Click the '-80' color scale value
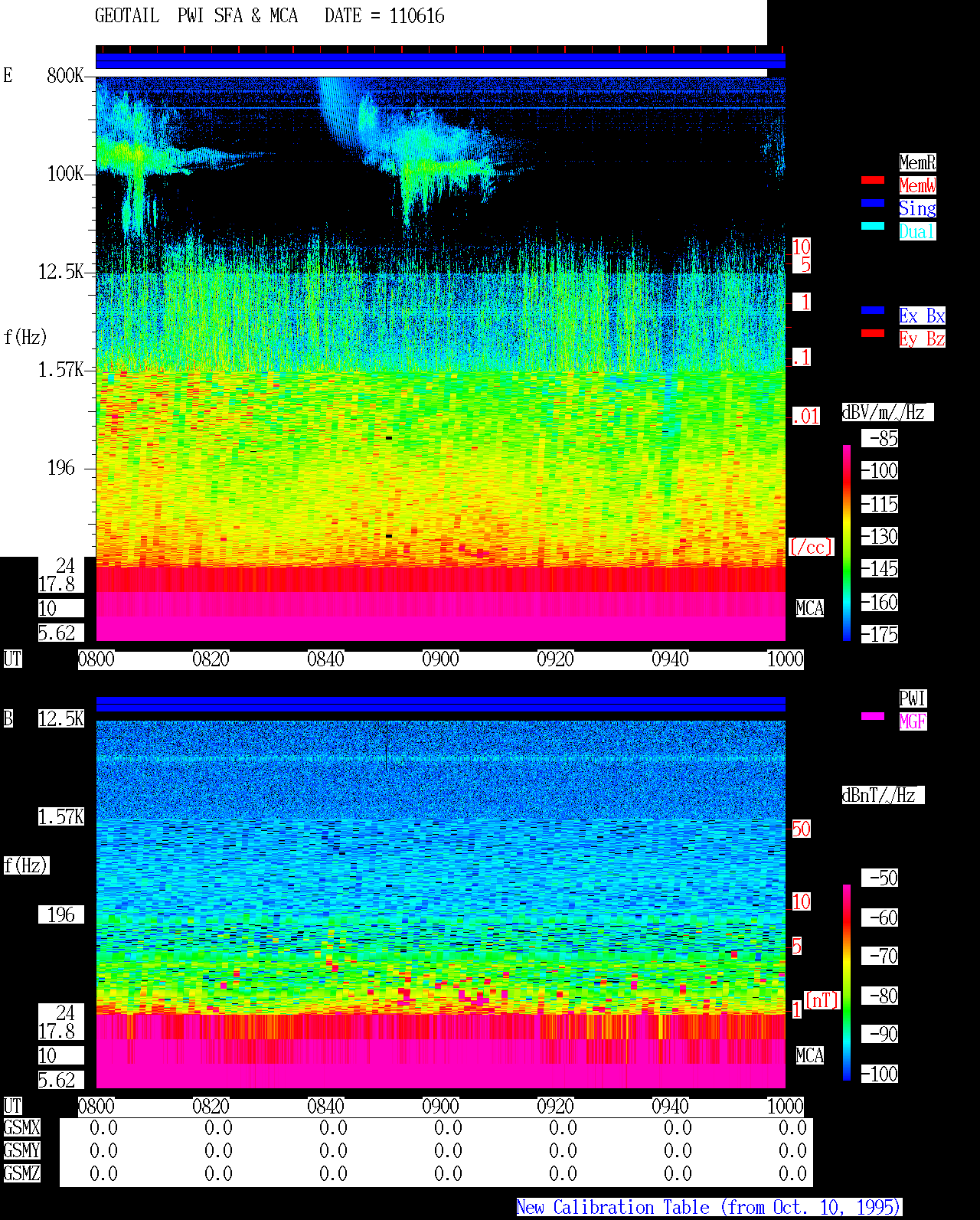This screenshot has height=1220, width=980. (880, 996)
